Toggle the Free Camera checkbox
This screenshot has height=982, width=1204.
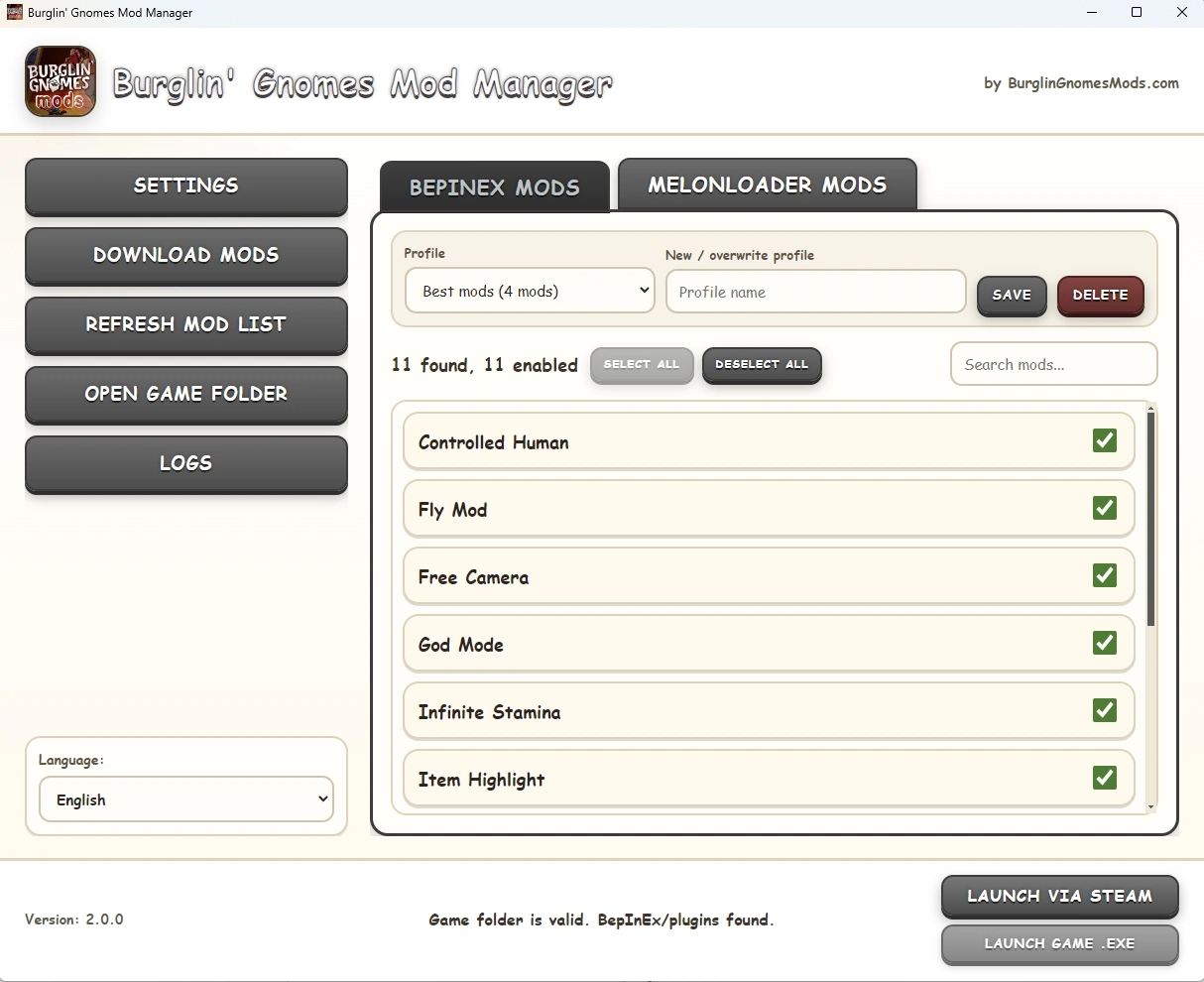(x=1105, y=575)
